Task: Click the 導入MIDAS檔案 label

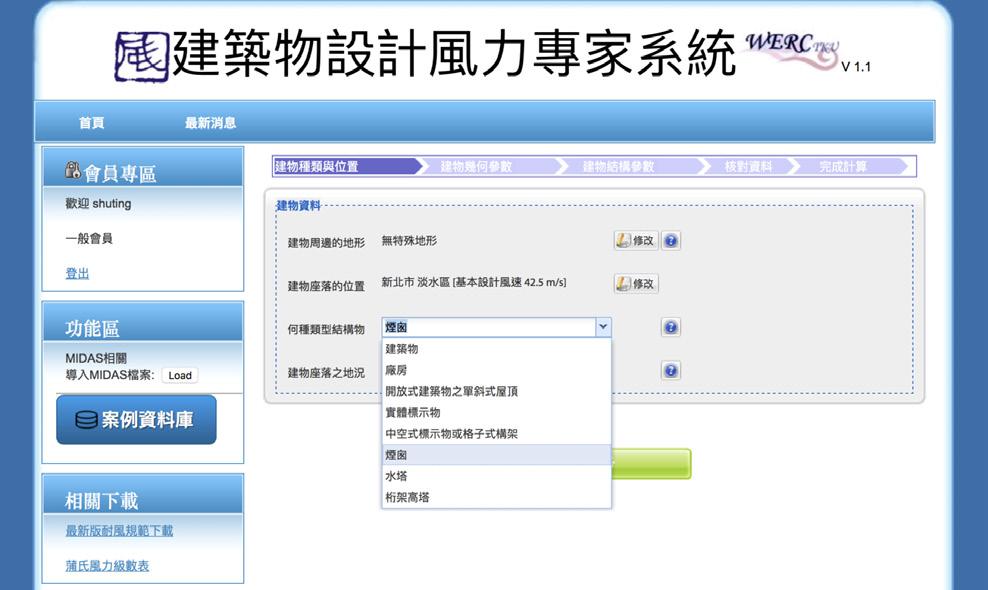Action: pyautogui.click(x=110, y=375)
